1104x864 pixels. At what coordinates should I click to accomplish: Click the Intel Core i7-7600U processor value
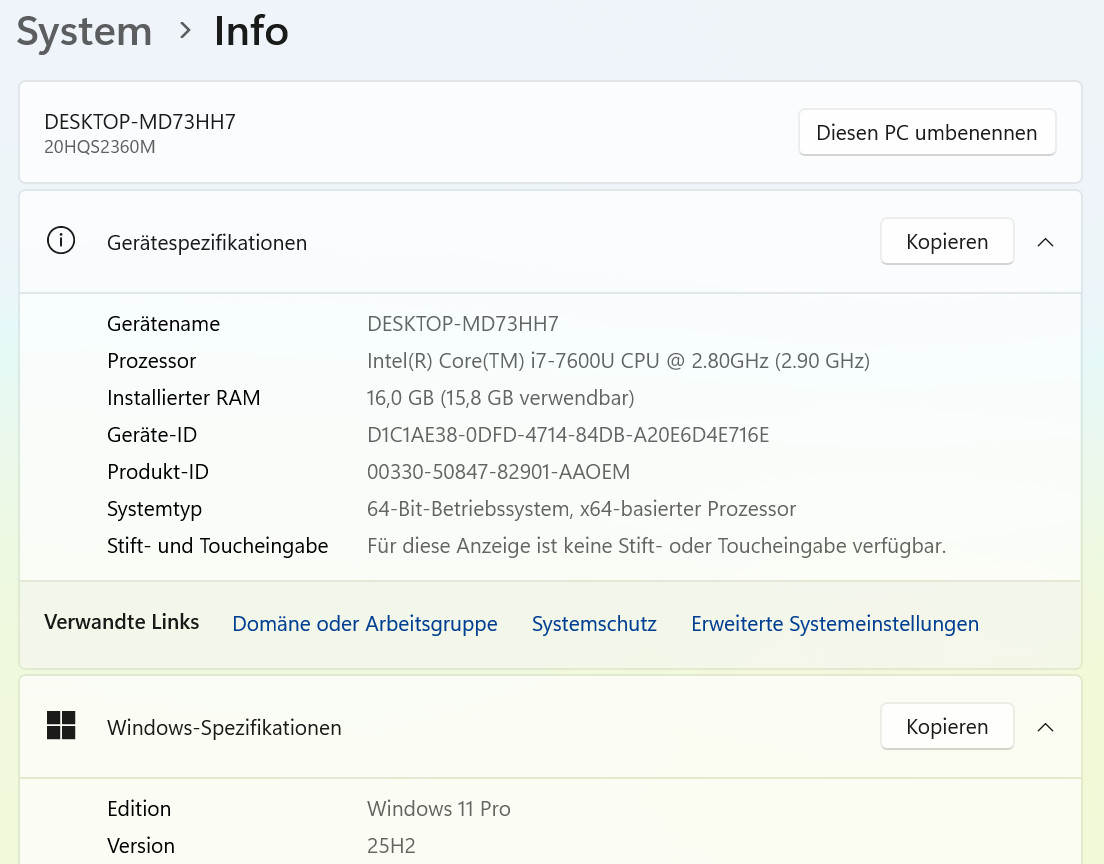[x=618, y=361]
